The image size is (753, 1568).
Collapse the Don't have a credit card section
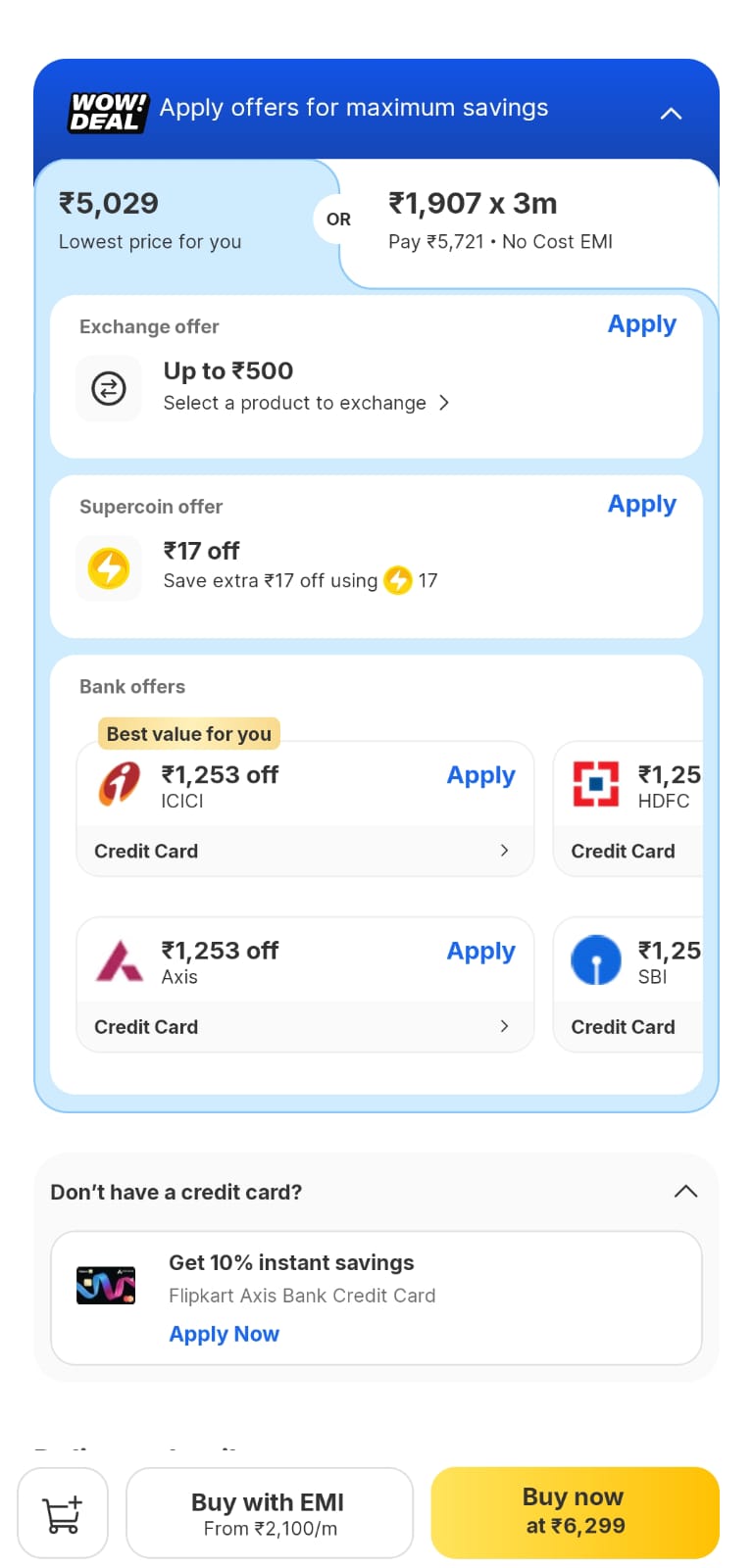click(x=685, y=1192)
